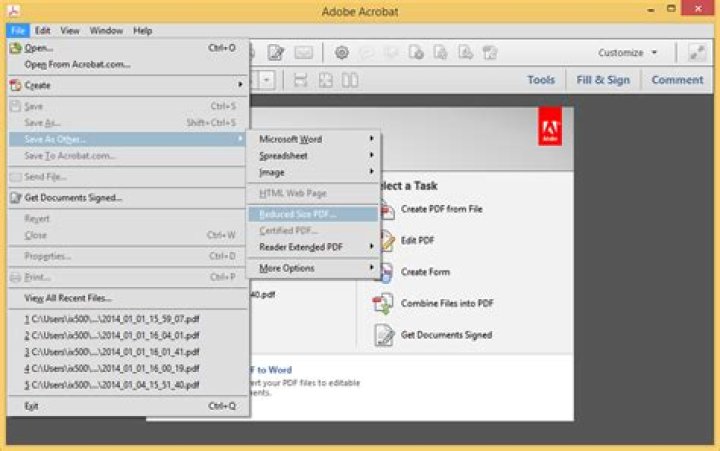Open recent file 2014_01_01_16_01_41.pdf
The image size is (720, 451).
pyautogui.click(x=128, y=352)
